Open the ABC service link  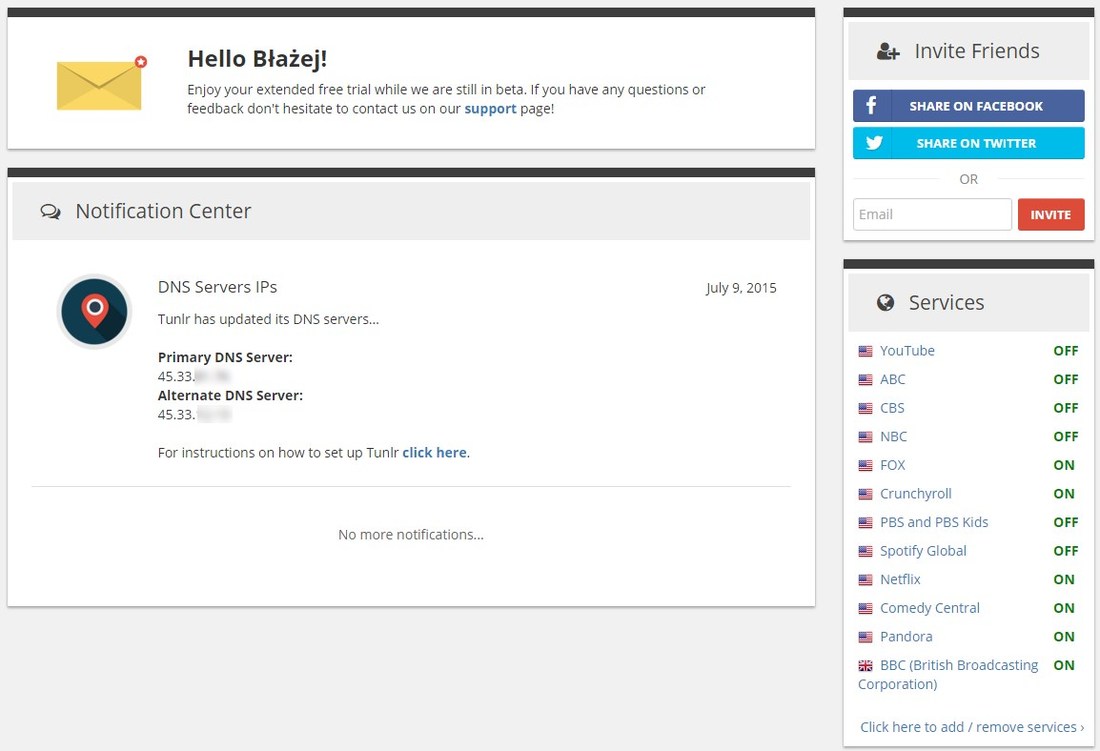tap(892, 379)
